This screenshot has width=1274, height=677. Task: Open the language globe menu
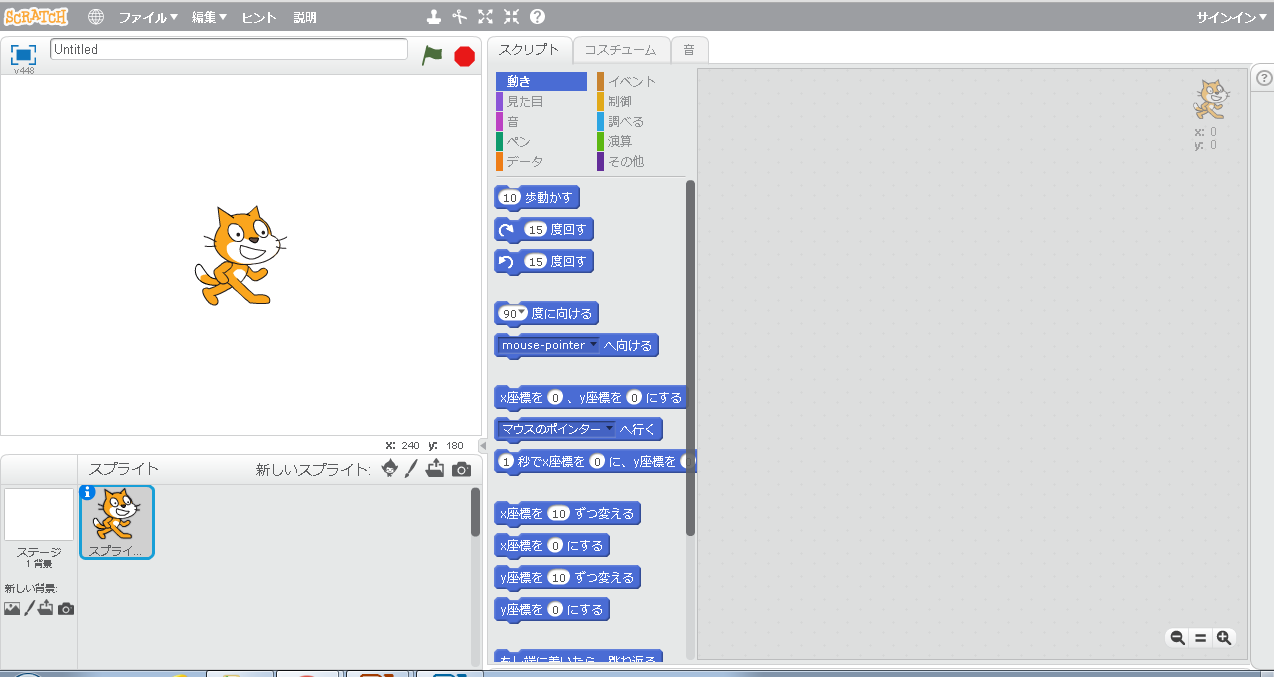click(96, 17)
